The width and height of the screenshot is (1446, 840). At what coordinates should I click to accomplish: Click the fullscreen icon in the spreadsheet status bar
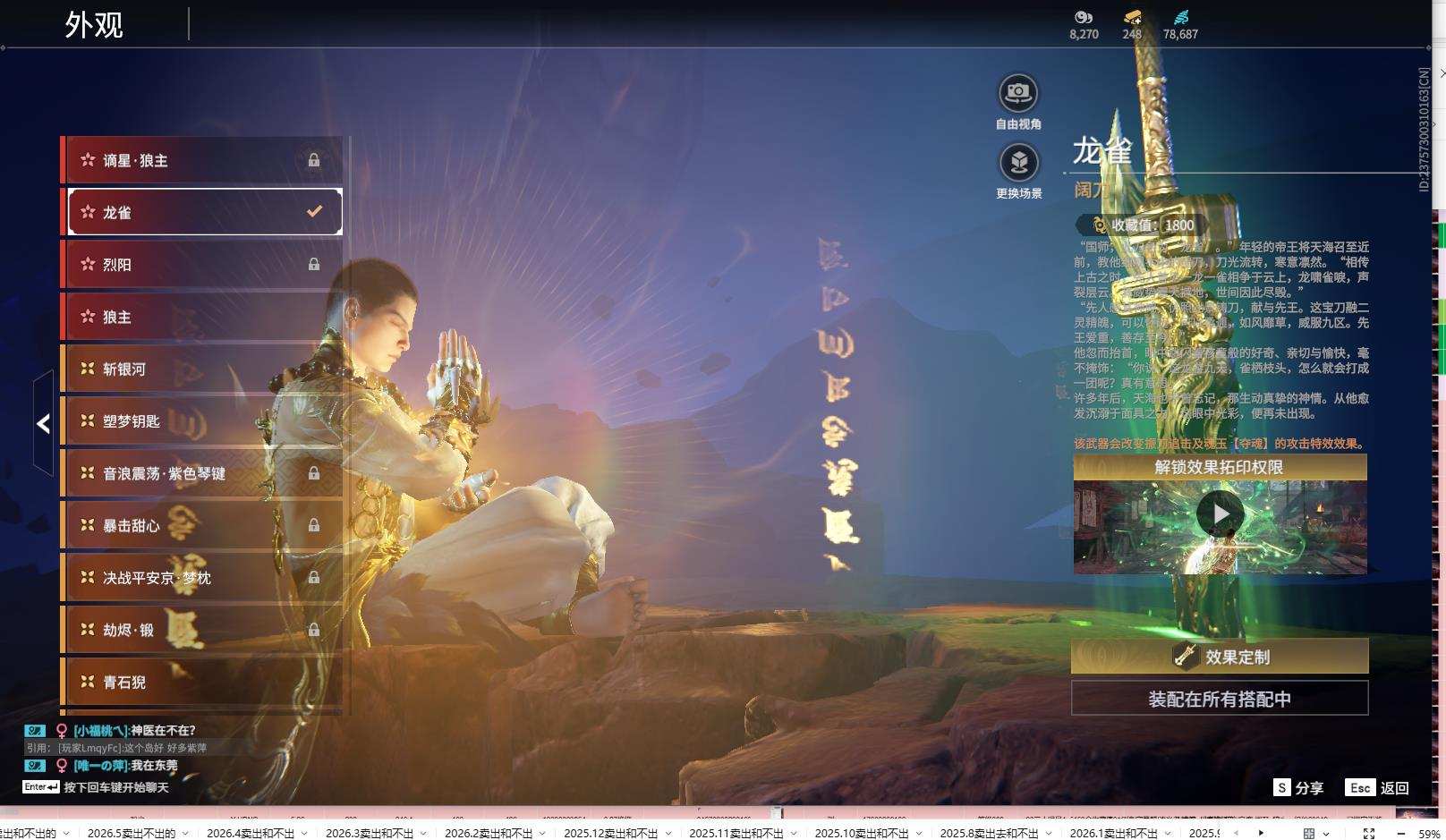pos(1368,833)
